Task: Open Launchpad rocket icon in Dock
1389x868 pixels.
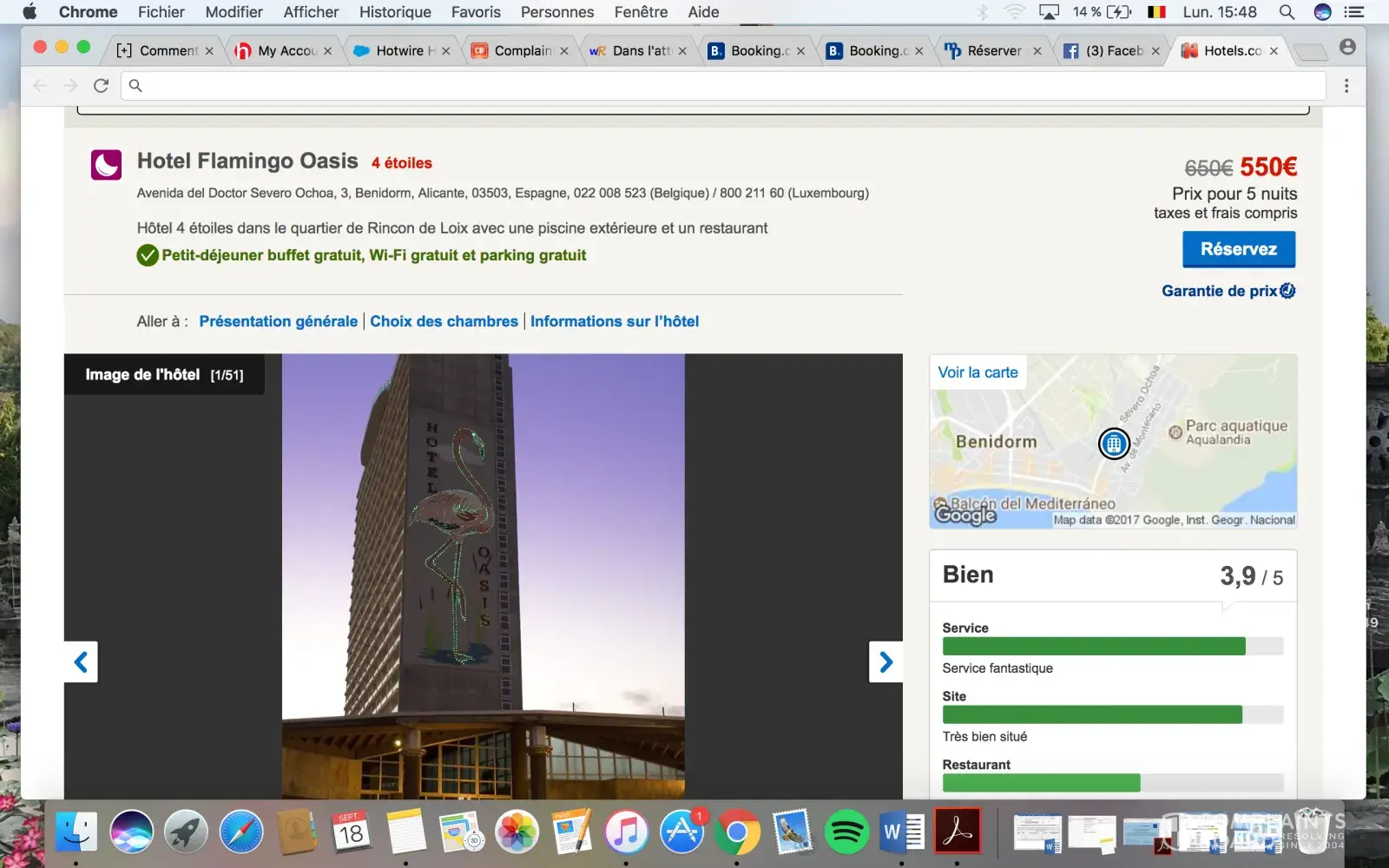Action: [187, 832]
